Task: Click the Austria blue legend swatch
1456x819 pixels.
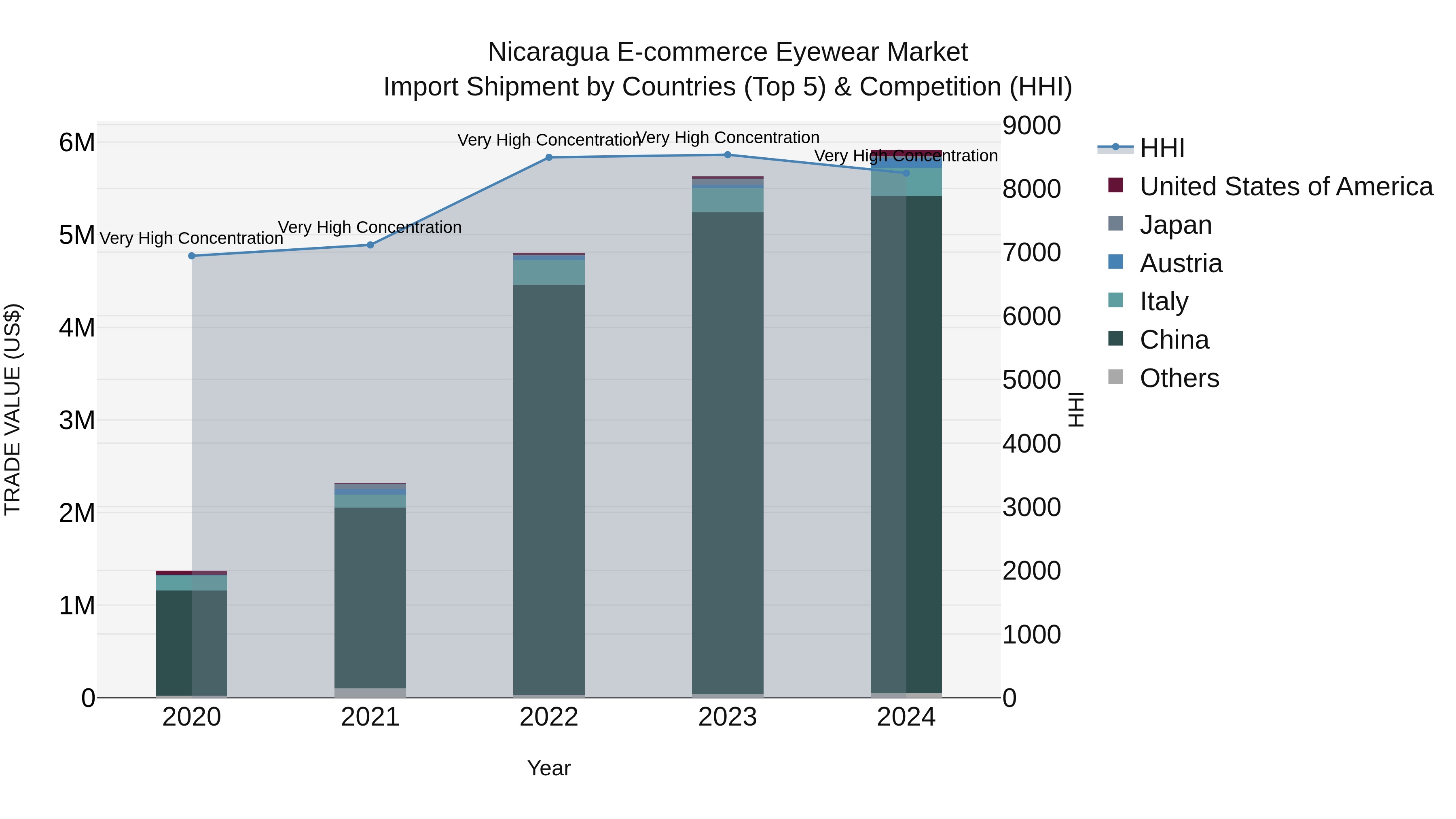Action: [1116, 262]
